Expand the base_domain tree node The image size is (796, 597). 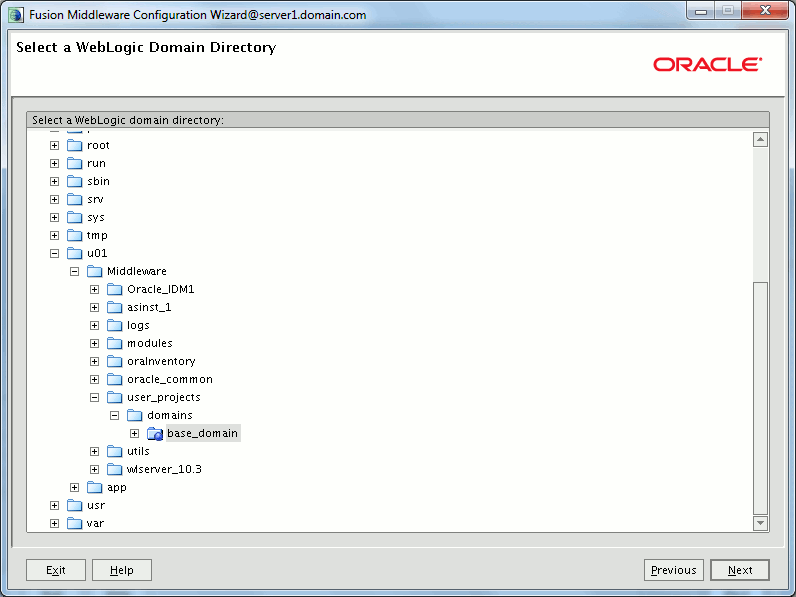135,434
